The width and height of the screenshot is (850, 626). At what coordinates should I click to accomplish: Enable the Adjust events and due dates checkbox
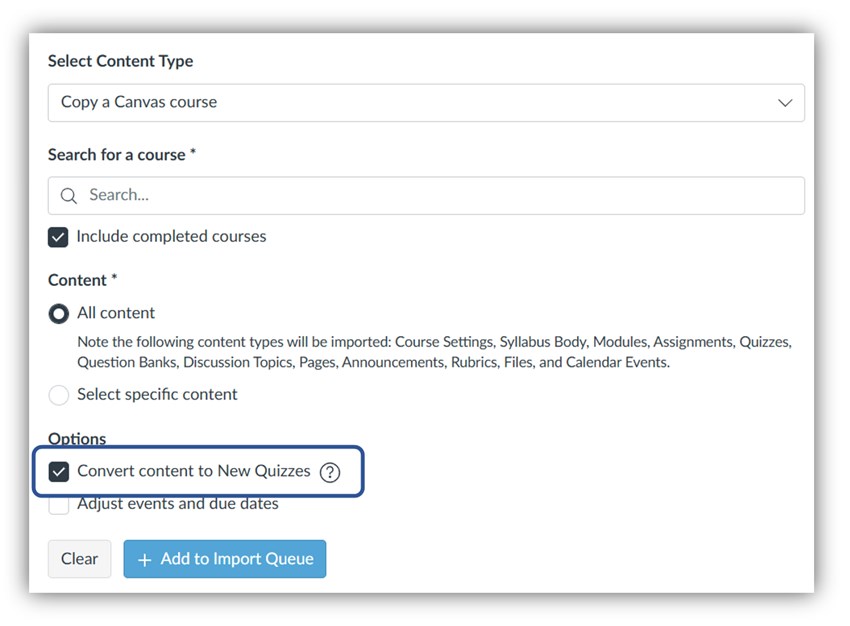point(59,504)
